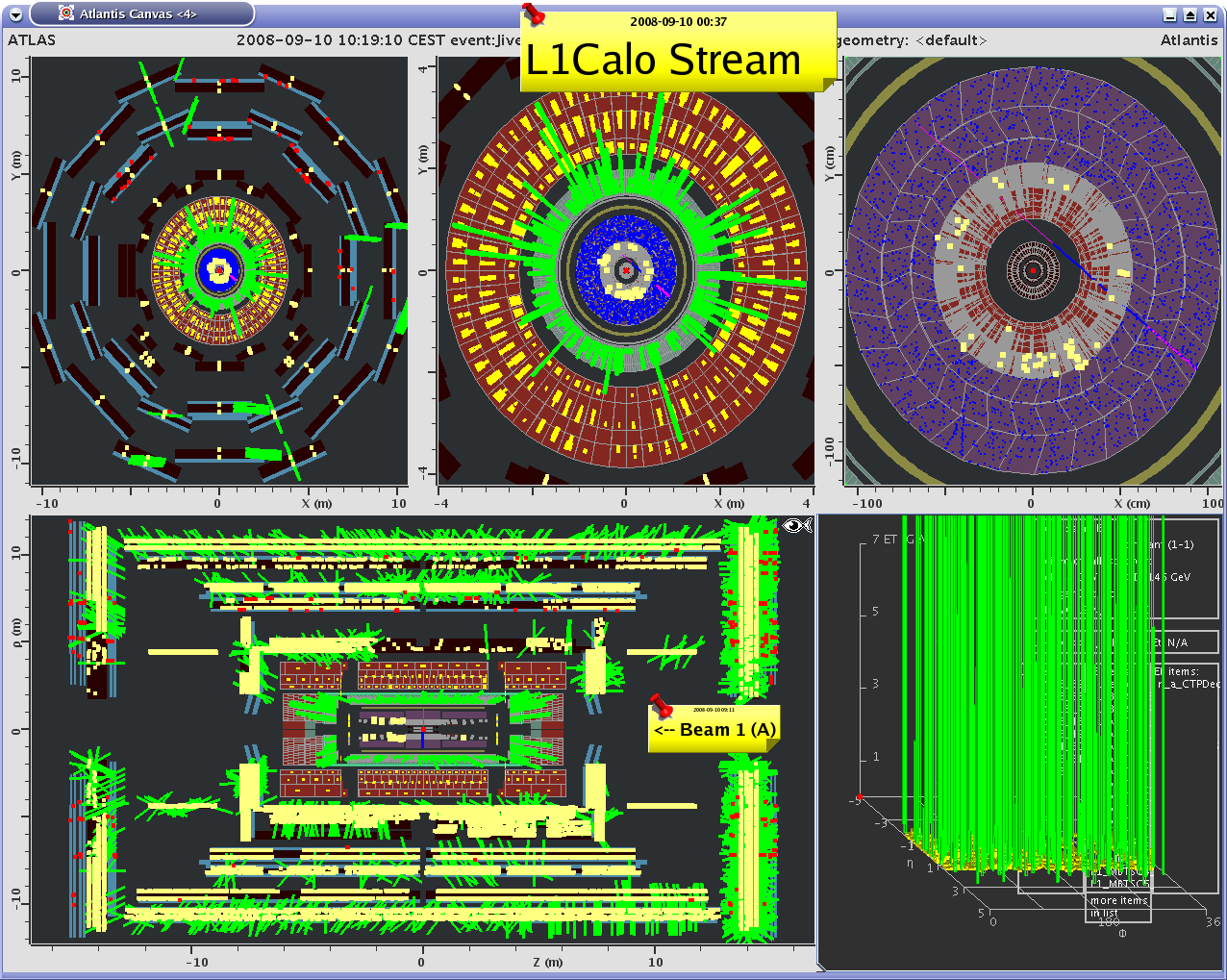The width and height of the screenshot is (1227, 980).
Task: Click the 'geometry: <default>' header label
Action: tap(912, 40)
